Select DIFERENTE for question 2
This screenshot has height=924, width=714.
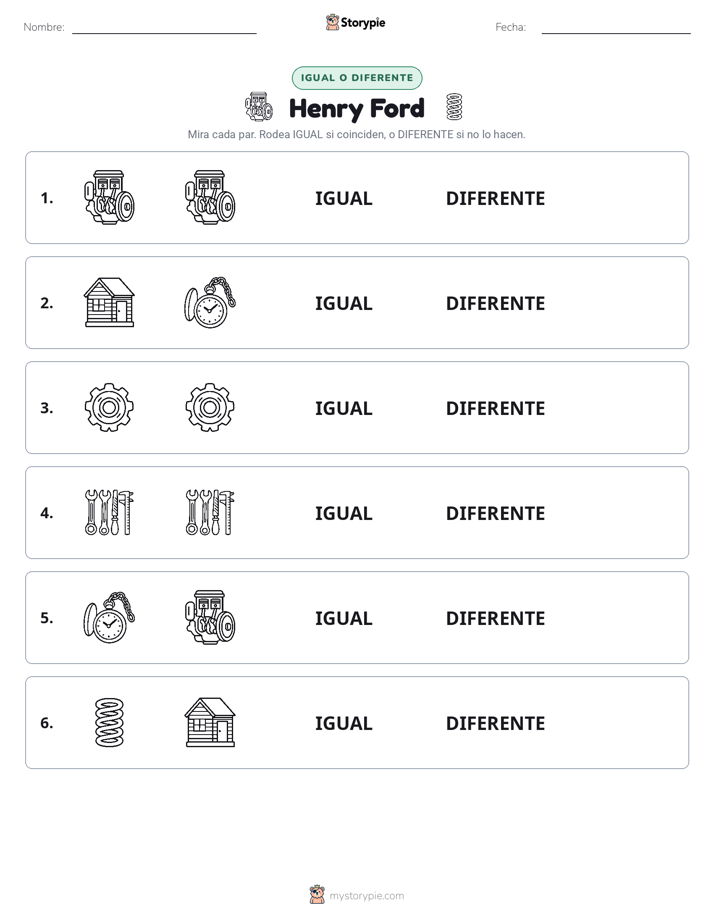[495, 303]
